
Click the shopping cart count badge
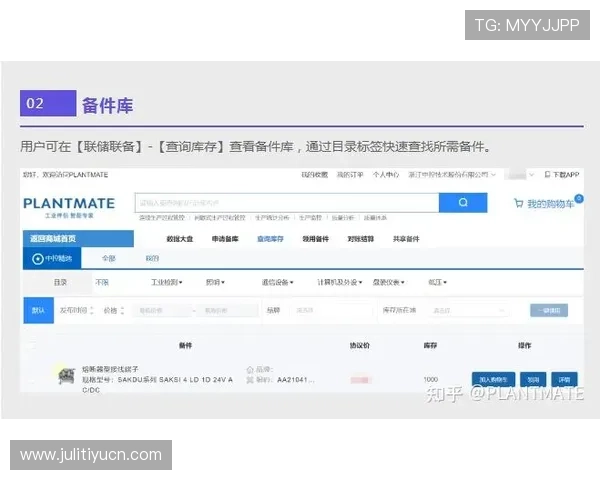(579, 198)
